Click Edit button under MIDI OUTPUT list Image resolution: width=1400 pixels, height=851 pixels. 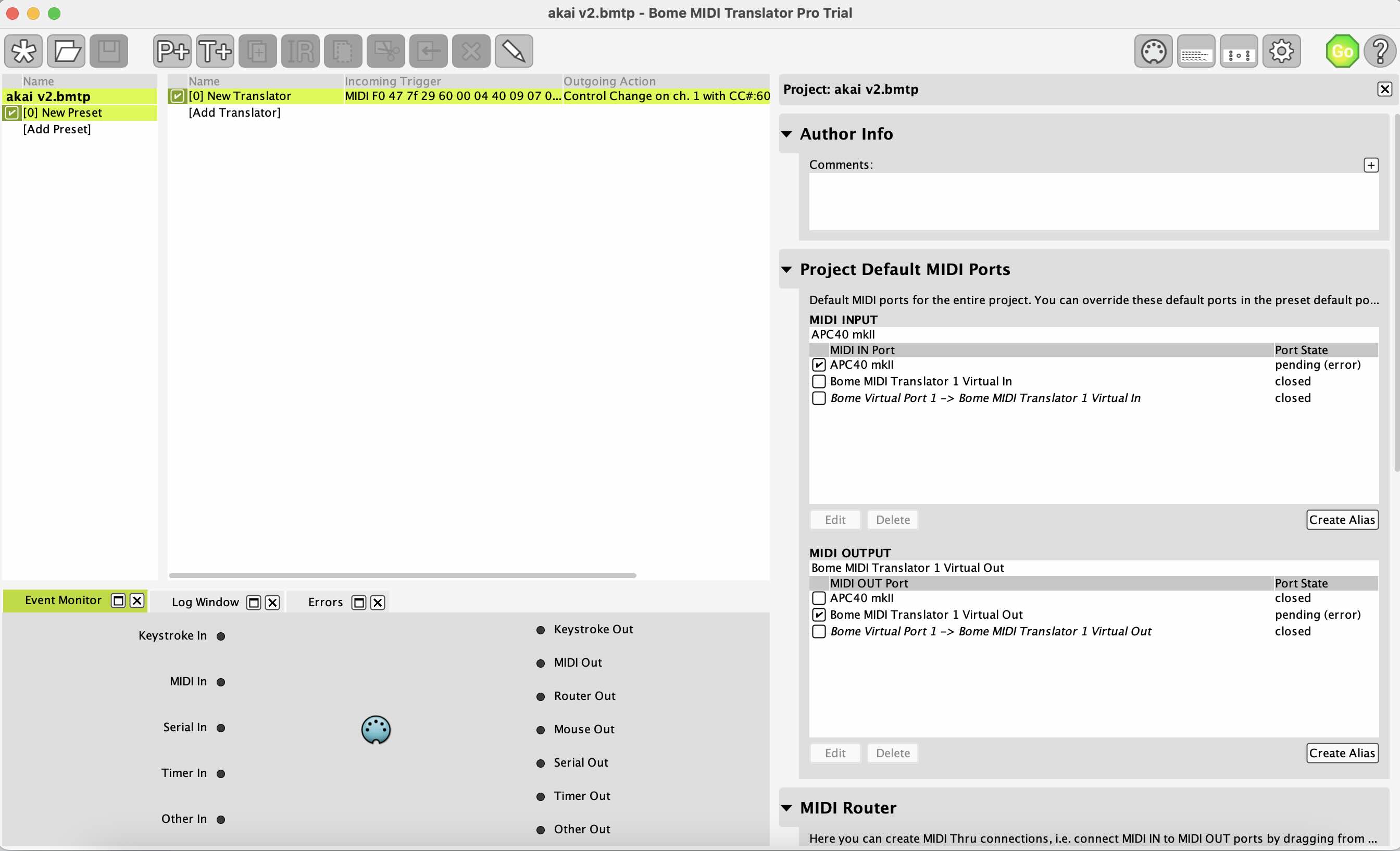pos(835,753)
